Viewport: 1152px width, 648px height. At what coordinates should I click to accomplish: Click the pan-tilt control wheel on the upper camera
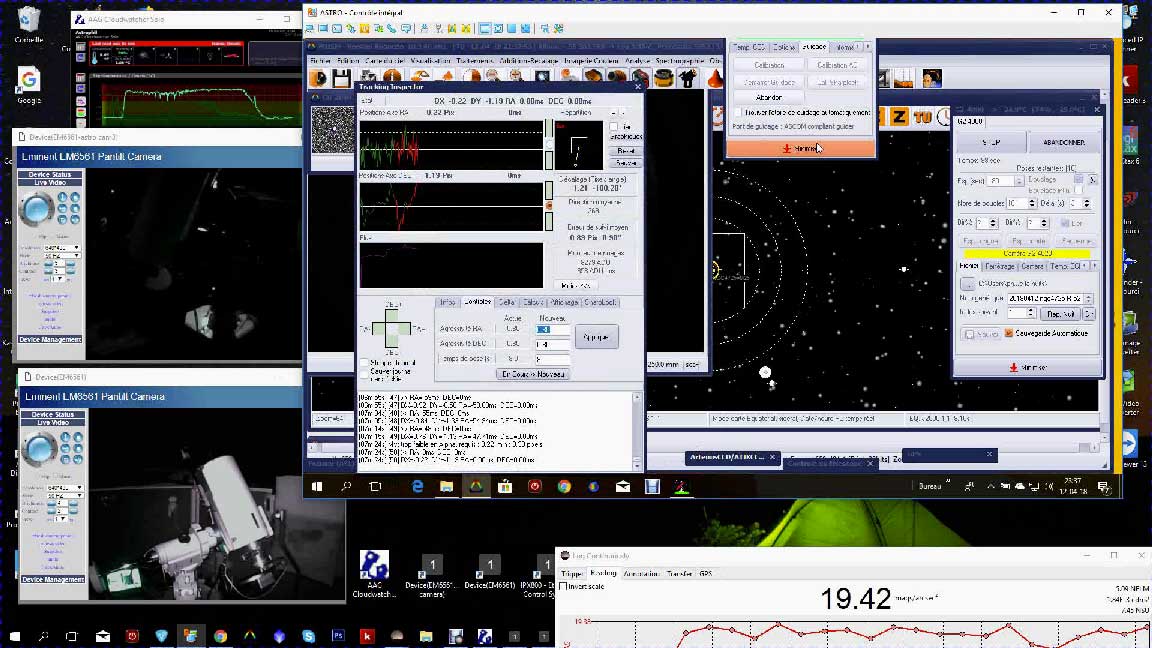(x=38, y=211)
